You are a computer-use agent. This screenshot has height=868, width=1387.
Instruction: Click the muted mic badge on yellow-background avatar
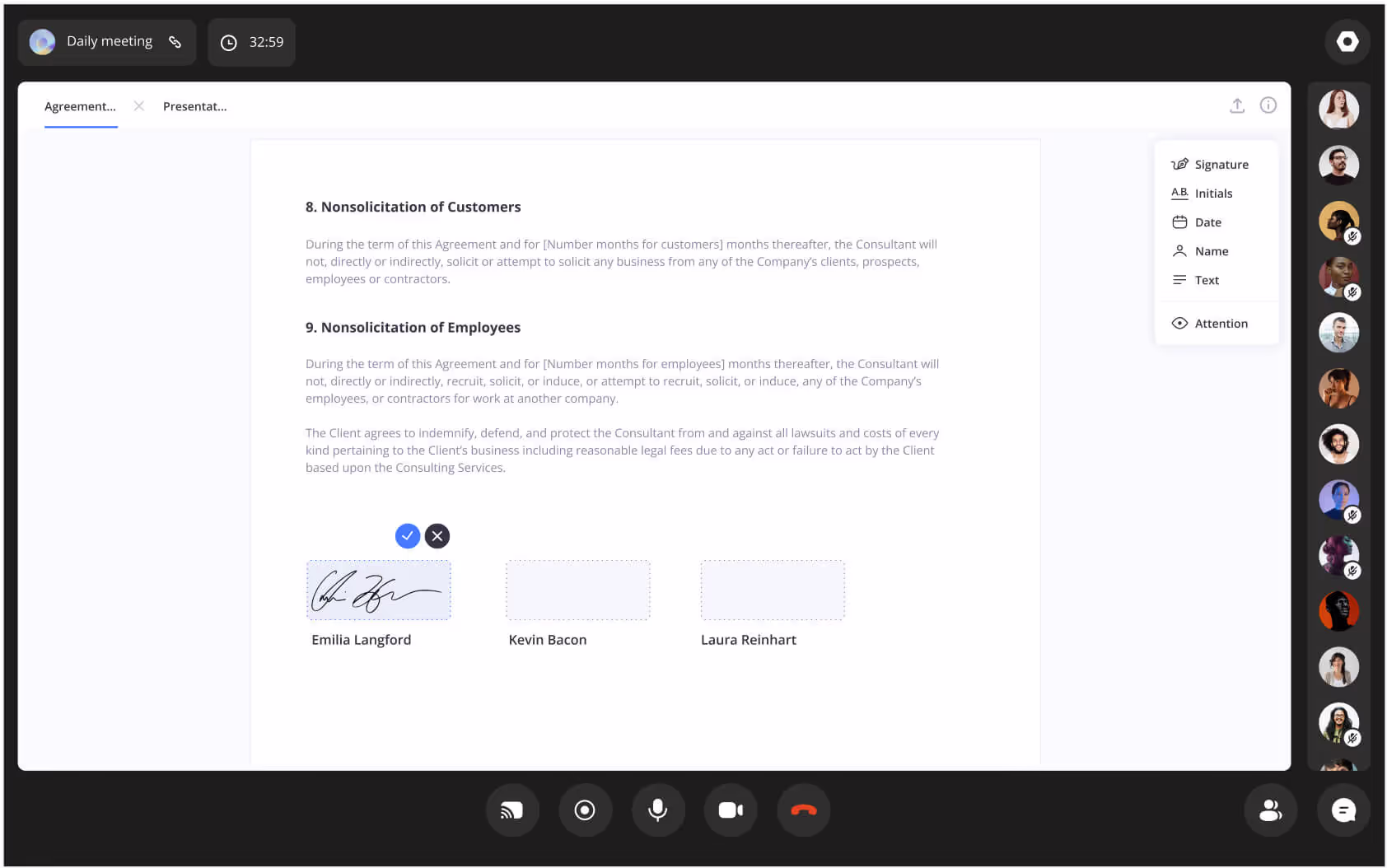point(1352,237)
